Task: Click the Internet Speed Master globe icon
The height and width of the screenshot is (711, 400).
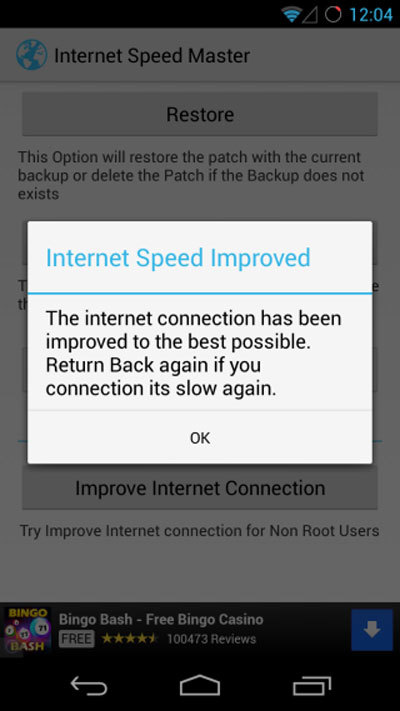Action: [32, 55]
